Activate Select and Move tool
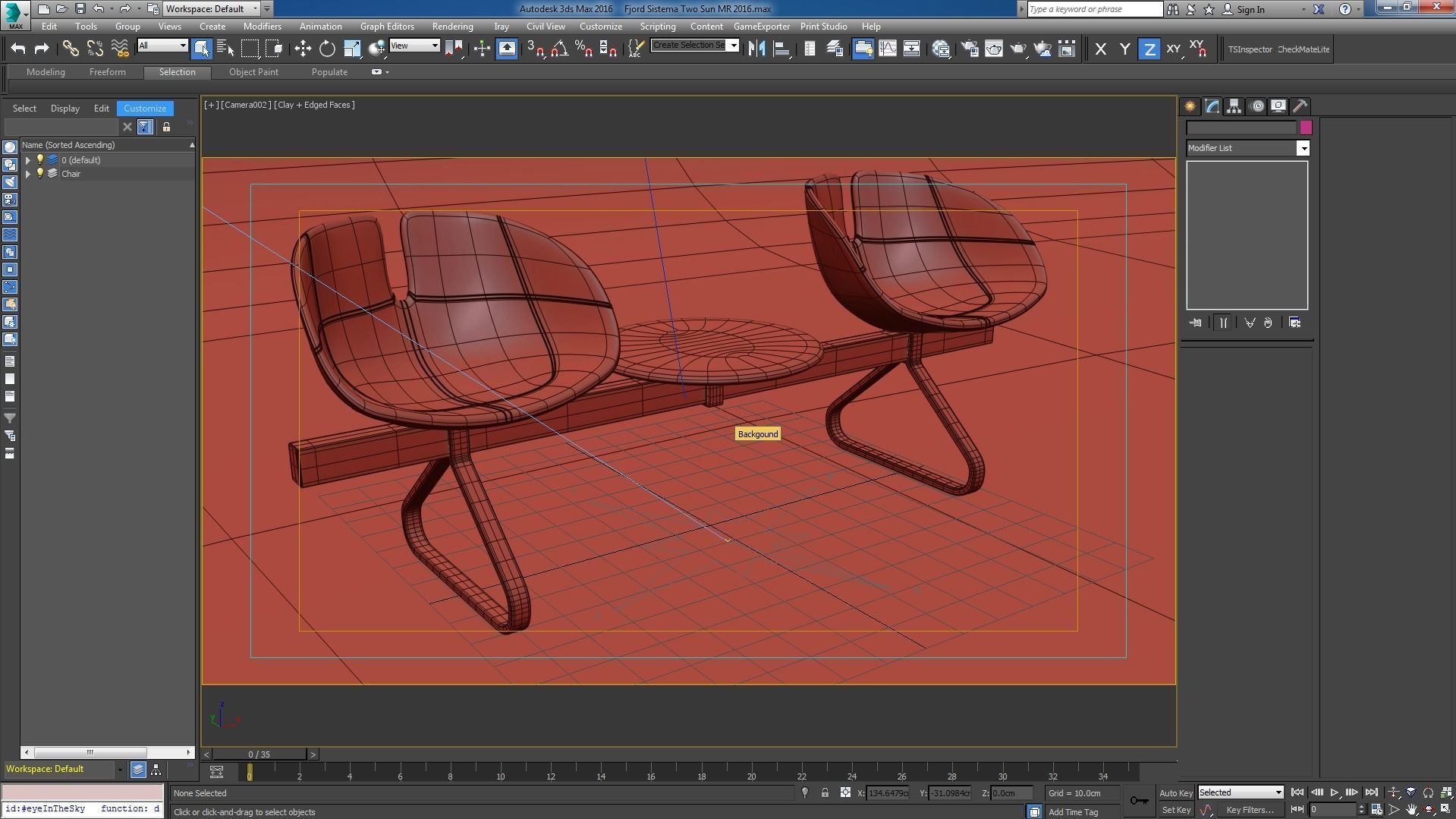Image resolution: width=1456 pixels, height=819 pixels. pyautogui.click(x=303, y=49)
